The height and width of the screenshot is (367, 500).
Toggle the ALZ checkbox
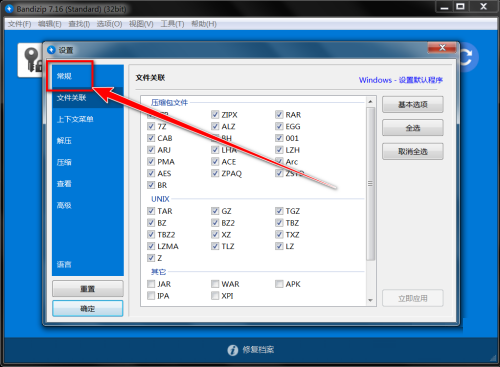coord(215,126)
